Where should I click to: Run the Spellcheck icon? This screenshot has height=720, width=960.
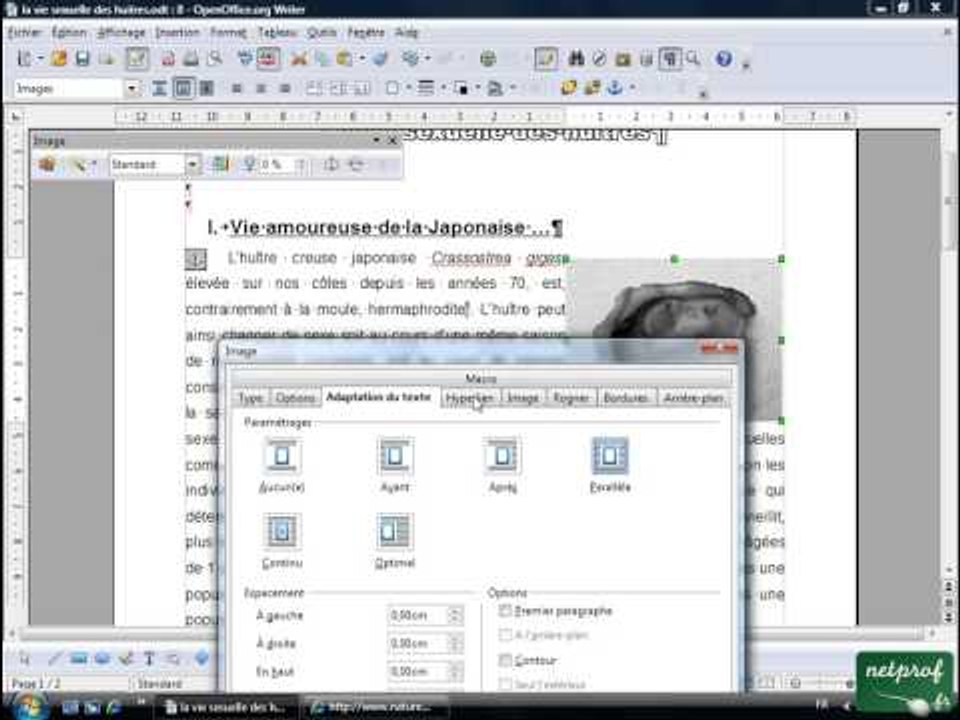pyautogui.click(x=245, y=59)
